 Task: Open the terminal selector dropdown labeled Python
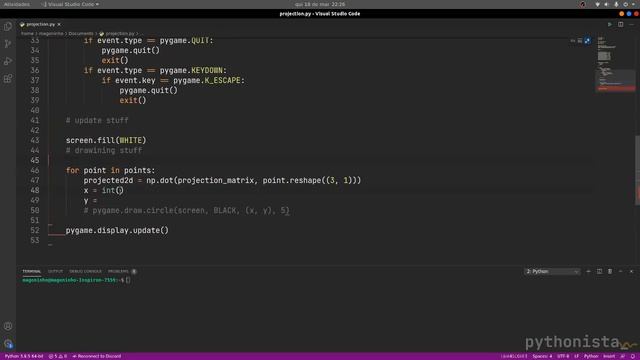552,271
